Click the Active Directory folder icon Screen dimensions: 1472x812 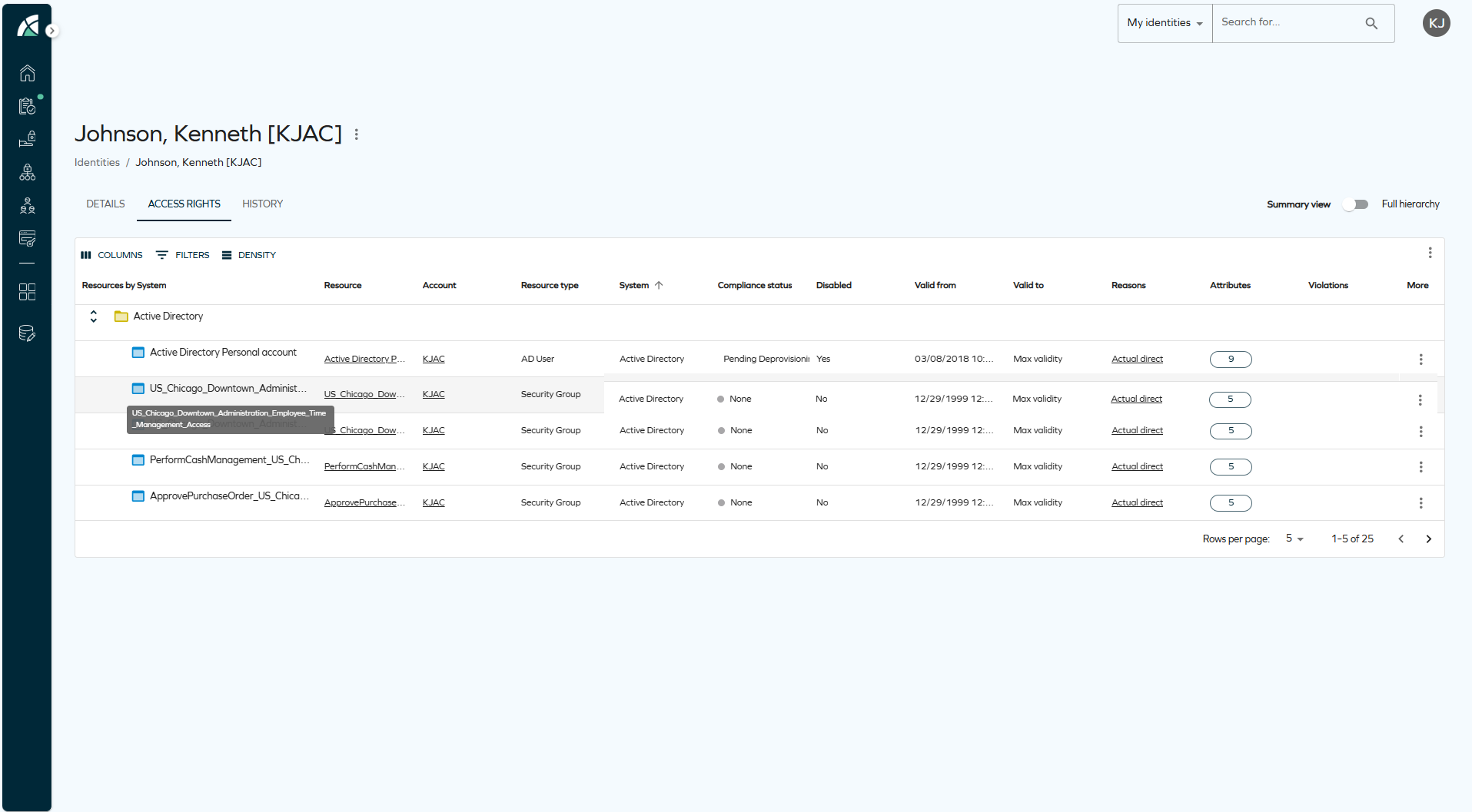point(121,317)
